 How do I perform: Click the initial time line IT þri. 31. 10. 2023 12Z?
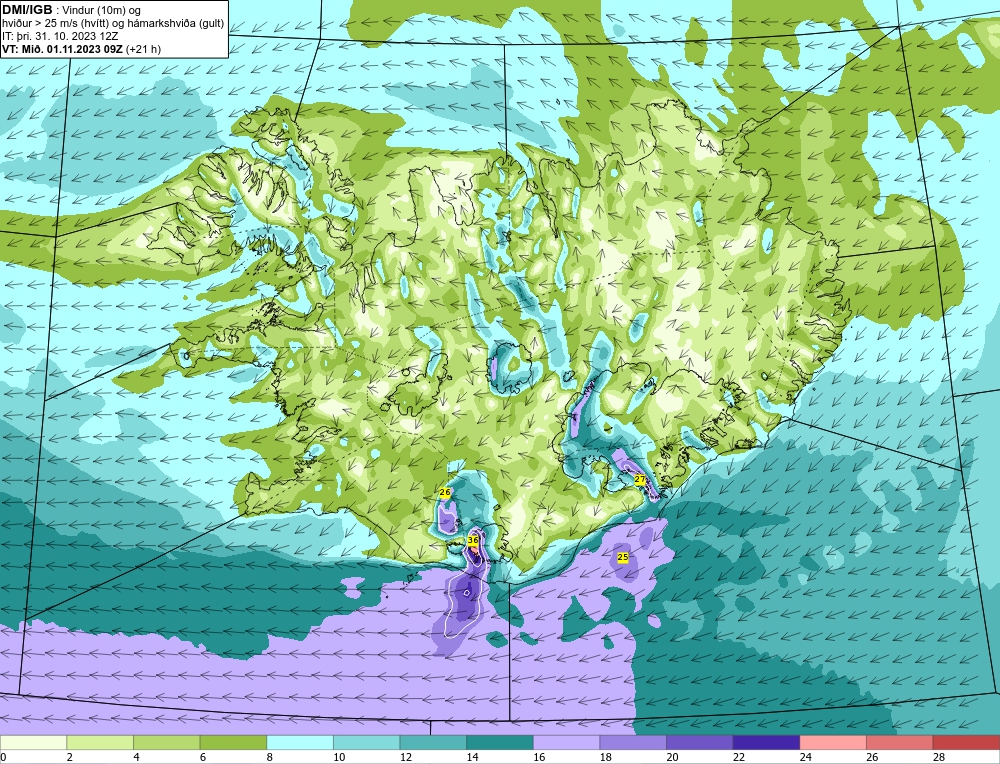click(60, 36)
